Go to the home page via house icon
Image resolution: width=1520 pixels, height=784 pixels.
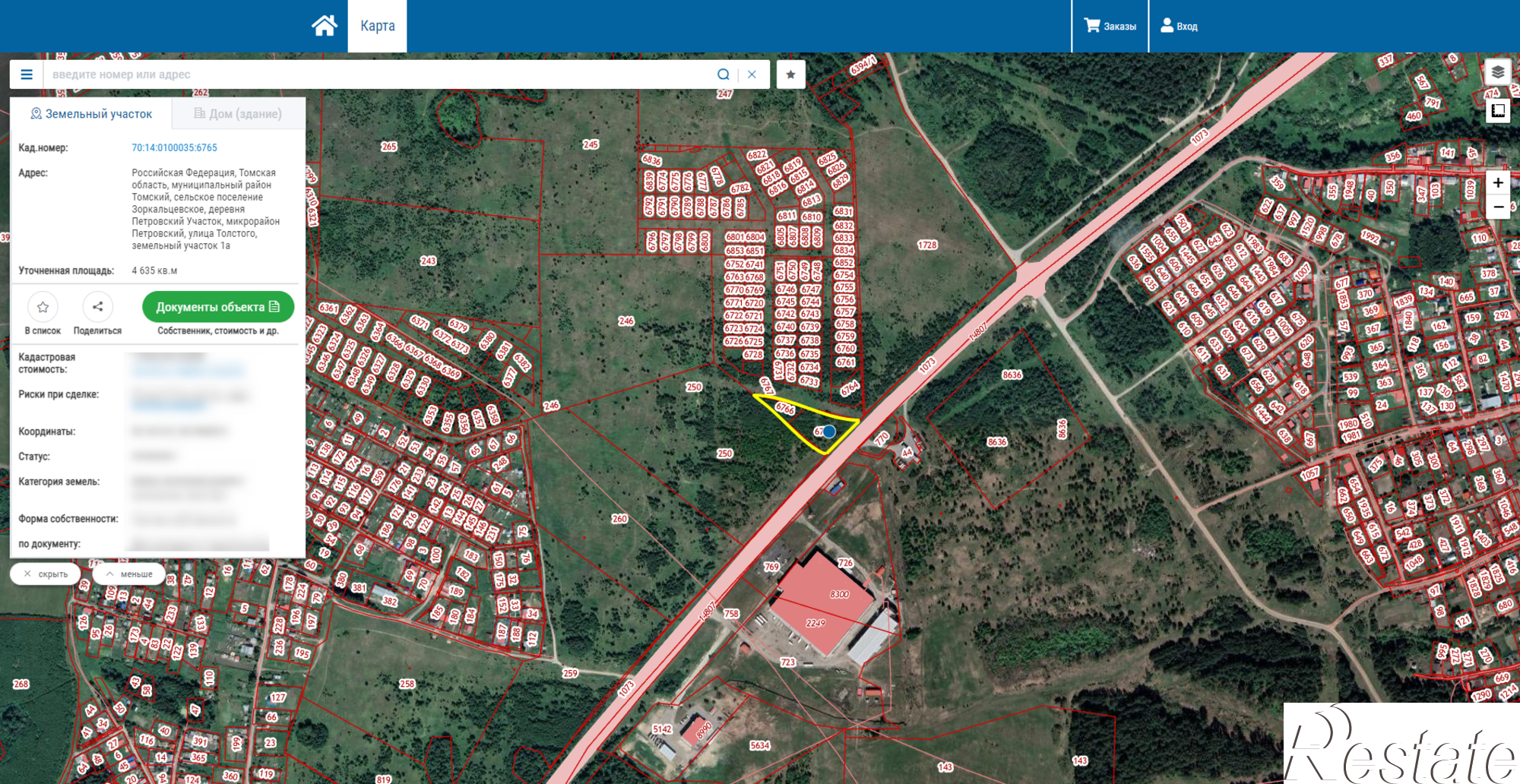pyautogui.click(x=325, y=26)
